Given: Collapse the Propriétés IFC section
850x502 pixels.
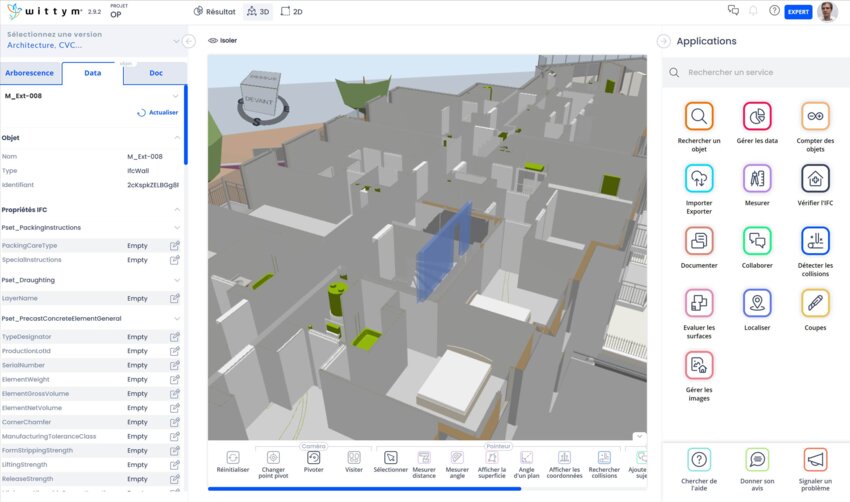Looking at the screenshot, I should tap(177, 210).
